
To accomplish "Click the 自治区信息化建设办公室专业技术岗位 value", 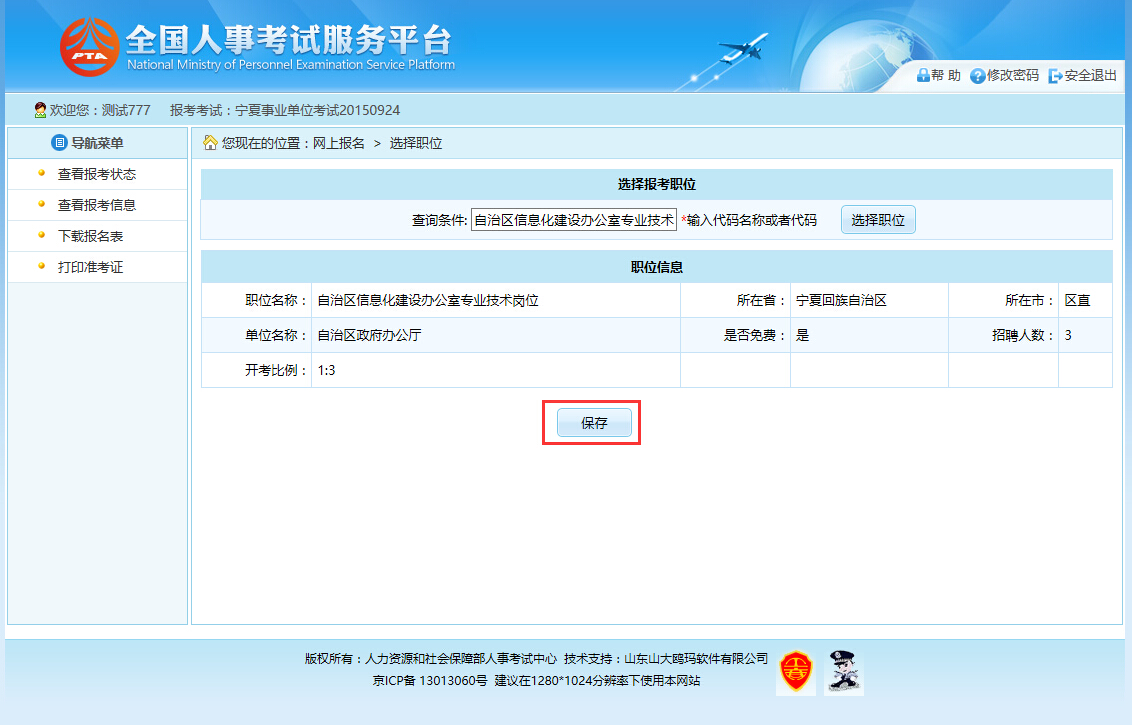I will tap(428, 300).
